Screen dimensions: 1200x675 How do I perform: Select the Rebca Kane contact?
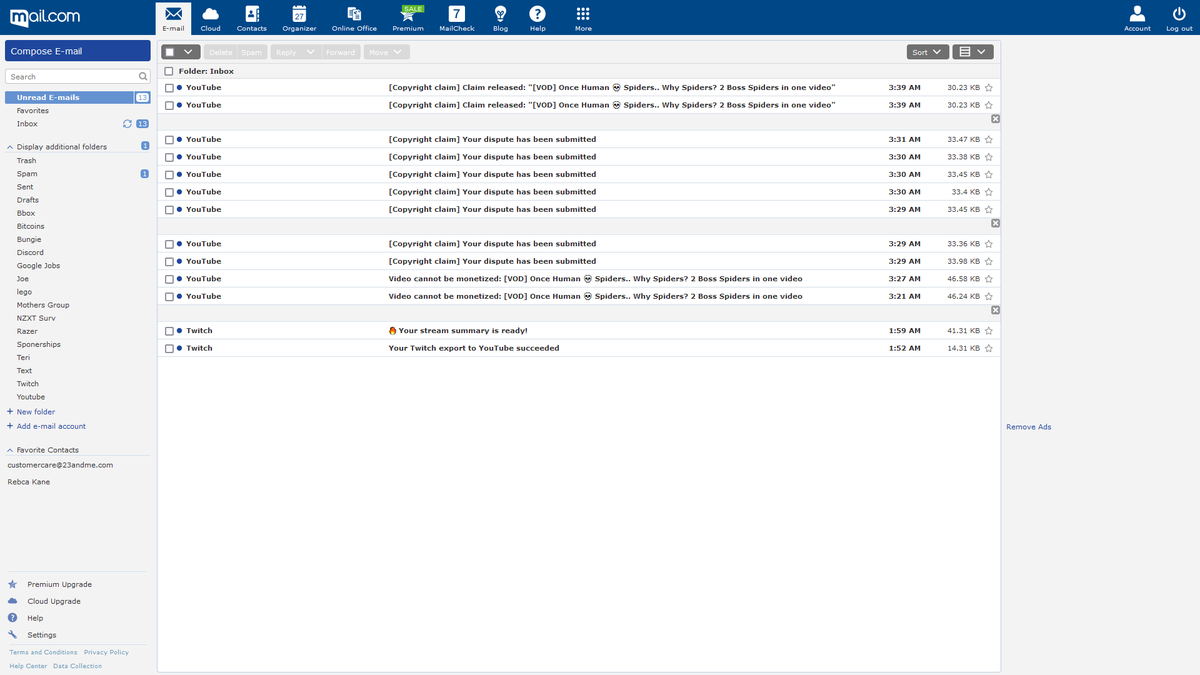pos(29,482)
